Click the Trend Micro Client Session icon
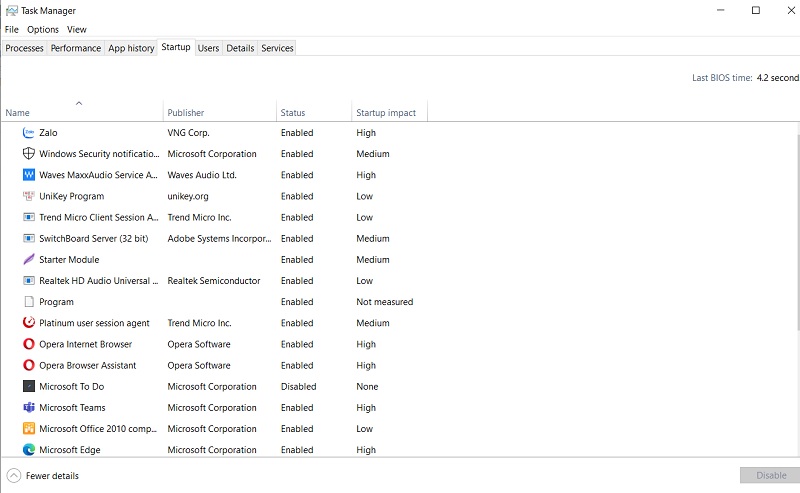The height and width of the screenshot is (493, 800). [29, 217]
